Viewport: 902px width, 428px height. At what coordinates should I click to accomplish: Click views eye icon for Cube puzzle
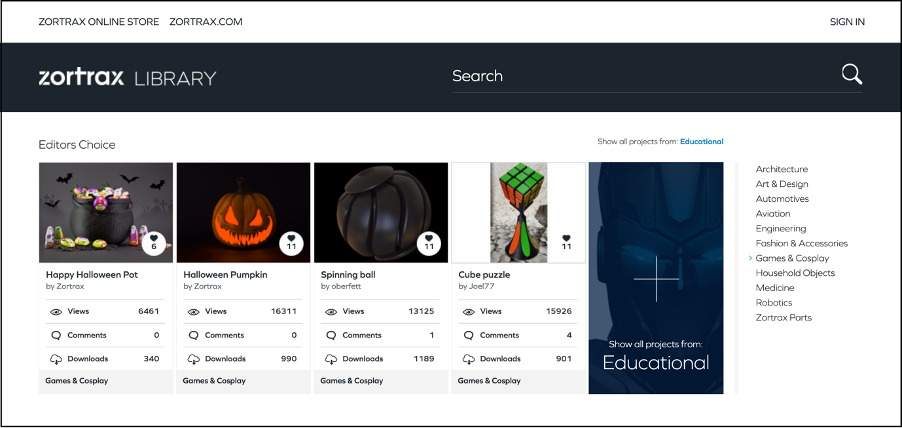coord(469,312)
